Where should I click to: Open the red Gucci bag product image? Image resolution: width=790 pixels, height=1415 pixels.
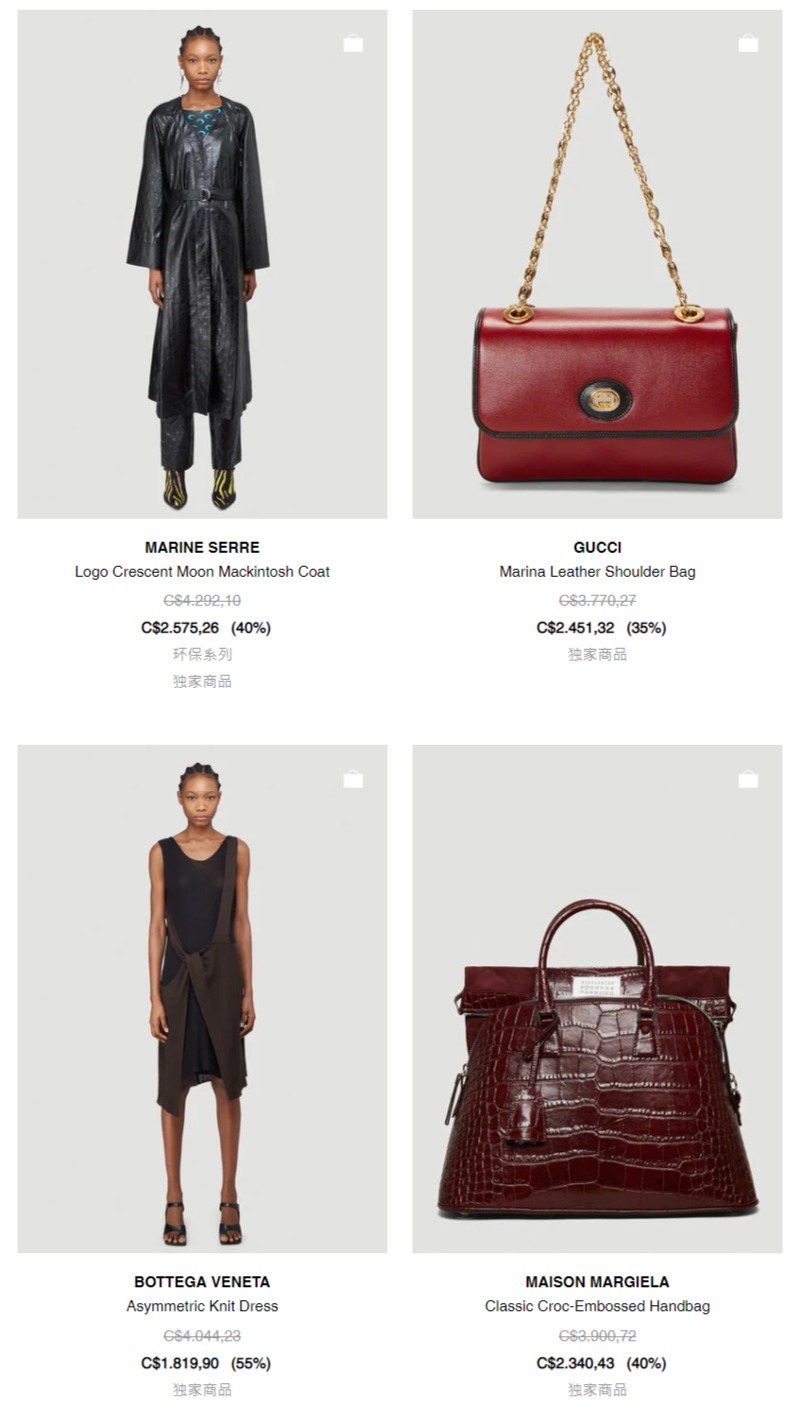(597, 264)
